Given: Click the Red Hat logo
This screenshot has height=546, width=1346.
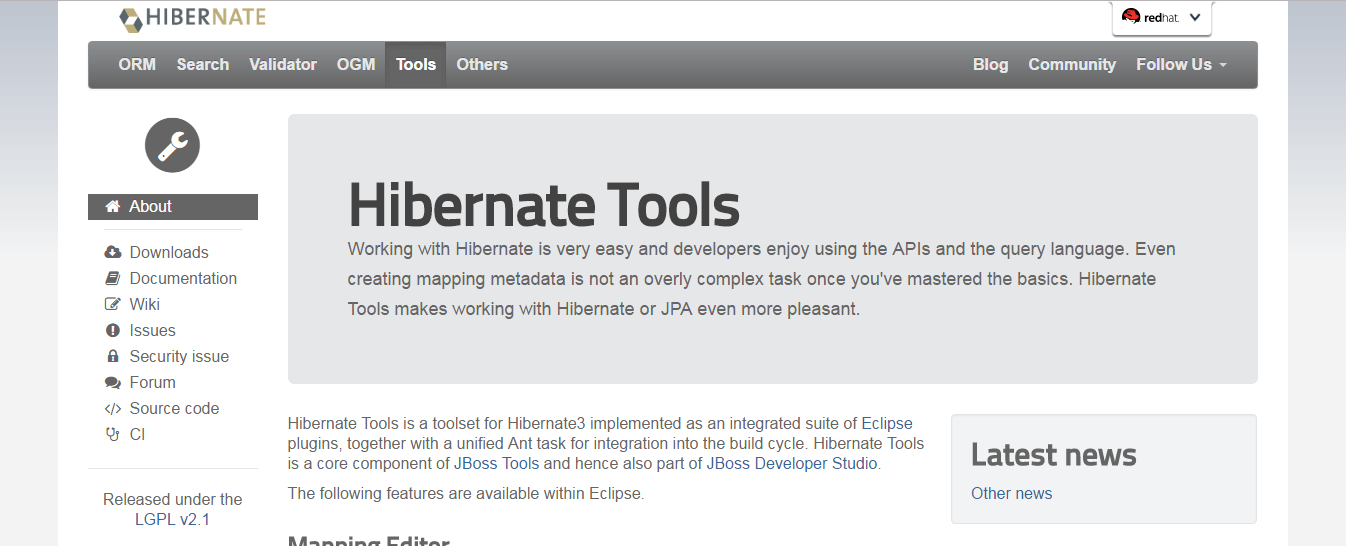Looking at the screenshot, I should pyautogui.click(x=1150, y=17).
